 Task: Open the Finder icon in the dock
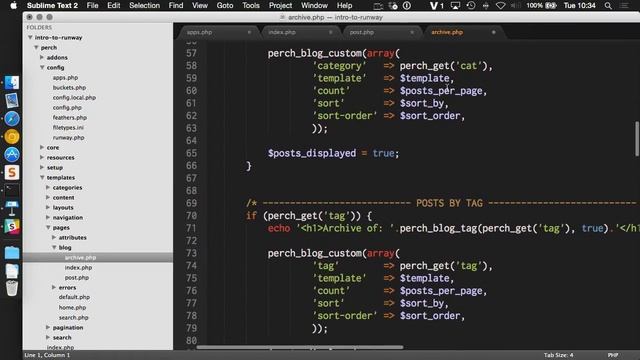tap(12, 82)
